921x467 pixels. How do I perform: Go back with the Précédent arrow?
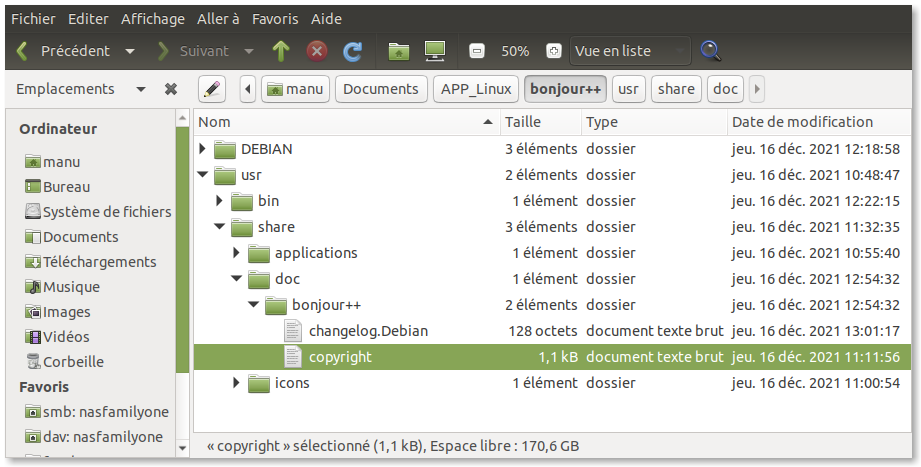pos(23,51)
